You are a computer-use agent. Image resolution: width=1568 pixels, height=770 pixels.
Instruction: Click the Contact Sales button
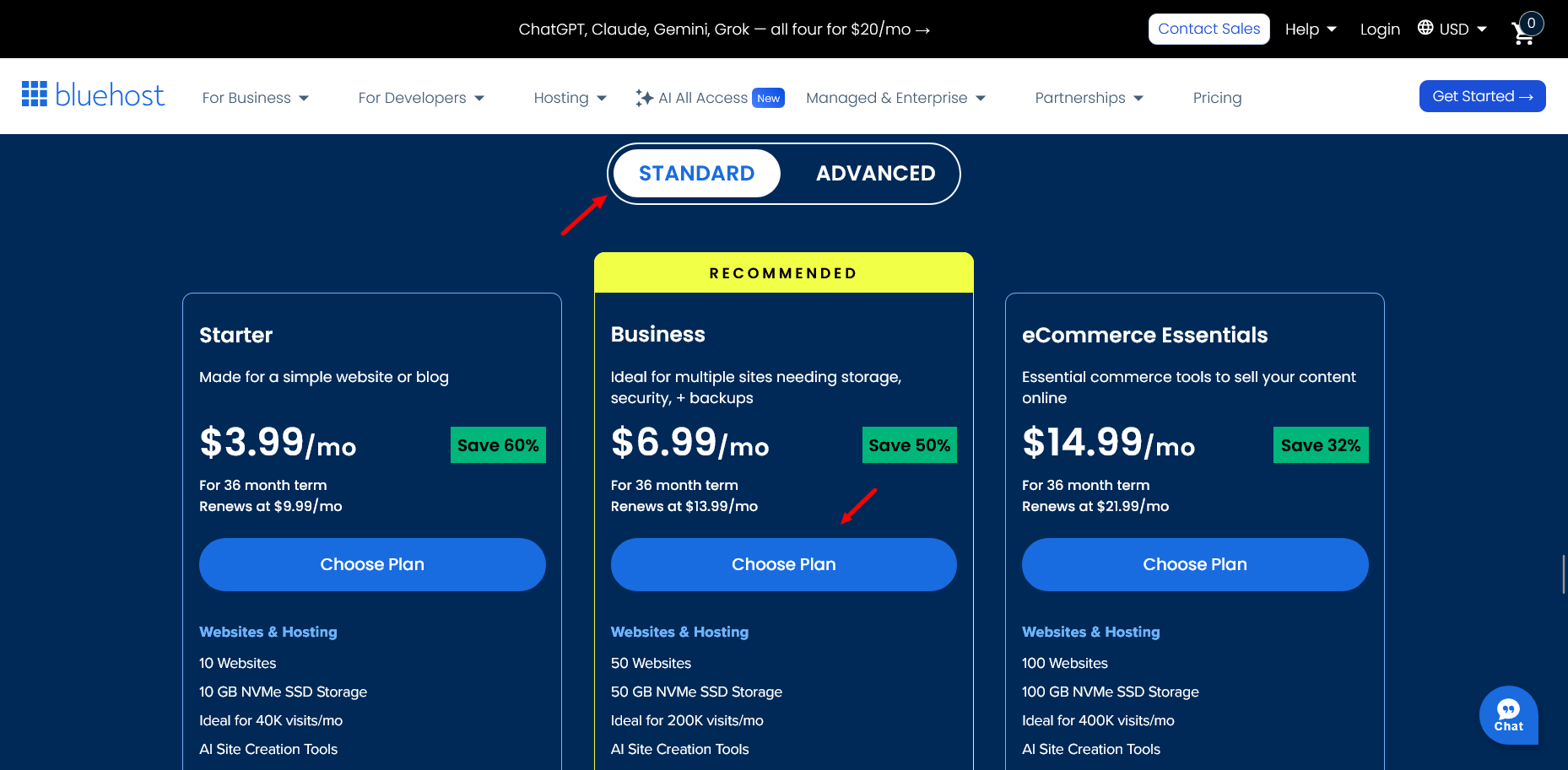1208,29
